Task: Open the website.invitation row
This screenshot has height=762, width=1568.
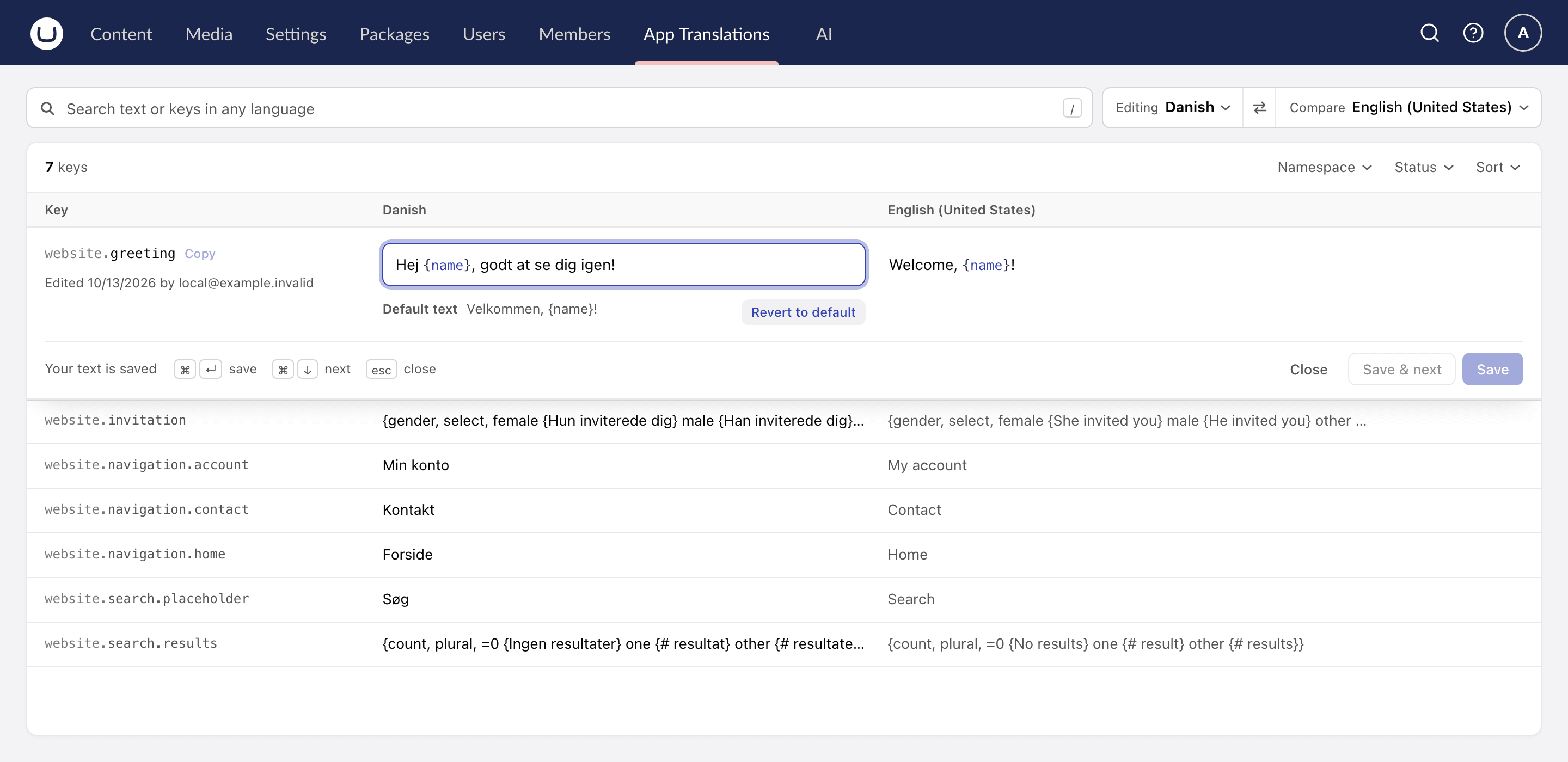Action: [784, 421]
